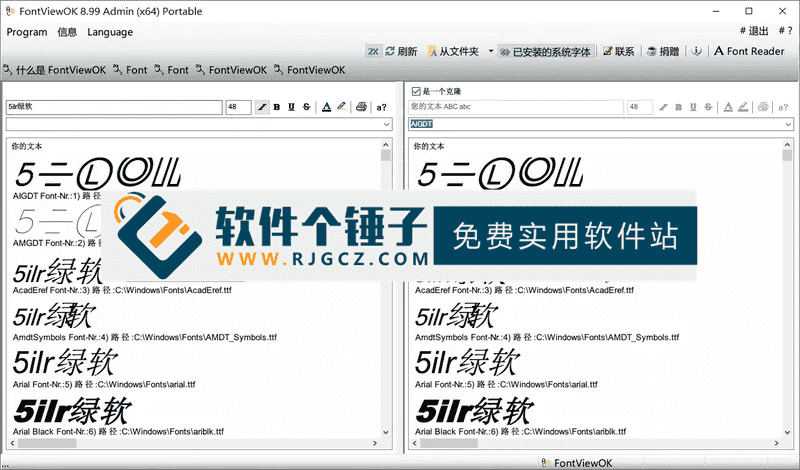Screen dimensions: 800x470
Task: Click right pane text field 您的文本 ABC abc
Action: pos(516,107)
